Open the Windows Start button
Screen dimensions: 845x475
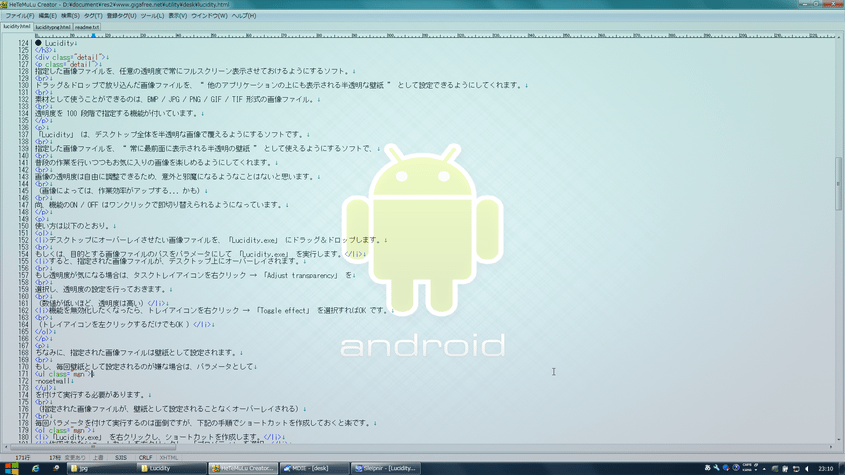coord(11,469)
